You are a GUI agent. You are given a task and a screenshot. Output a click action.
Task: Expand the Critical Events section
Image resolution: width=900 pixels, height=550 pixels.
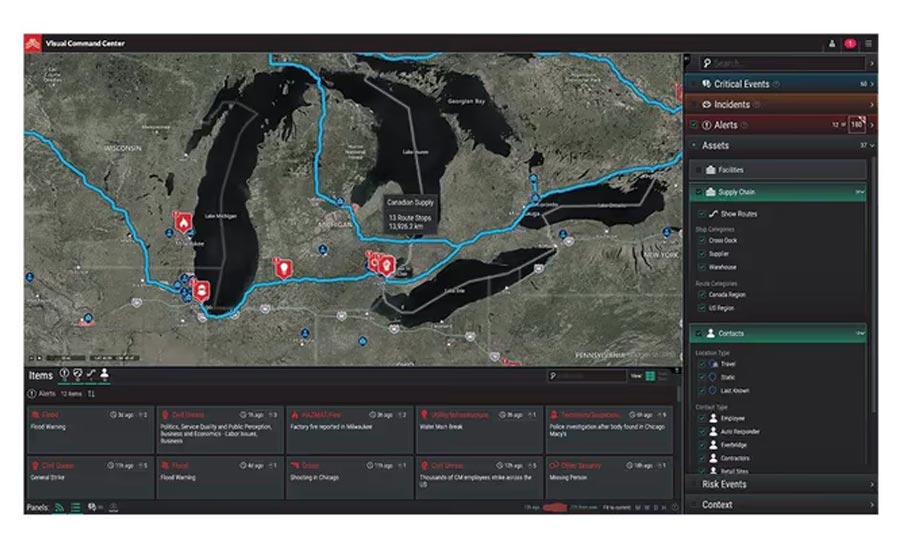(x=780, y=84)
